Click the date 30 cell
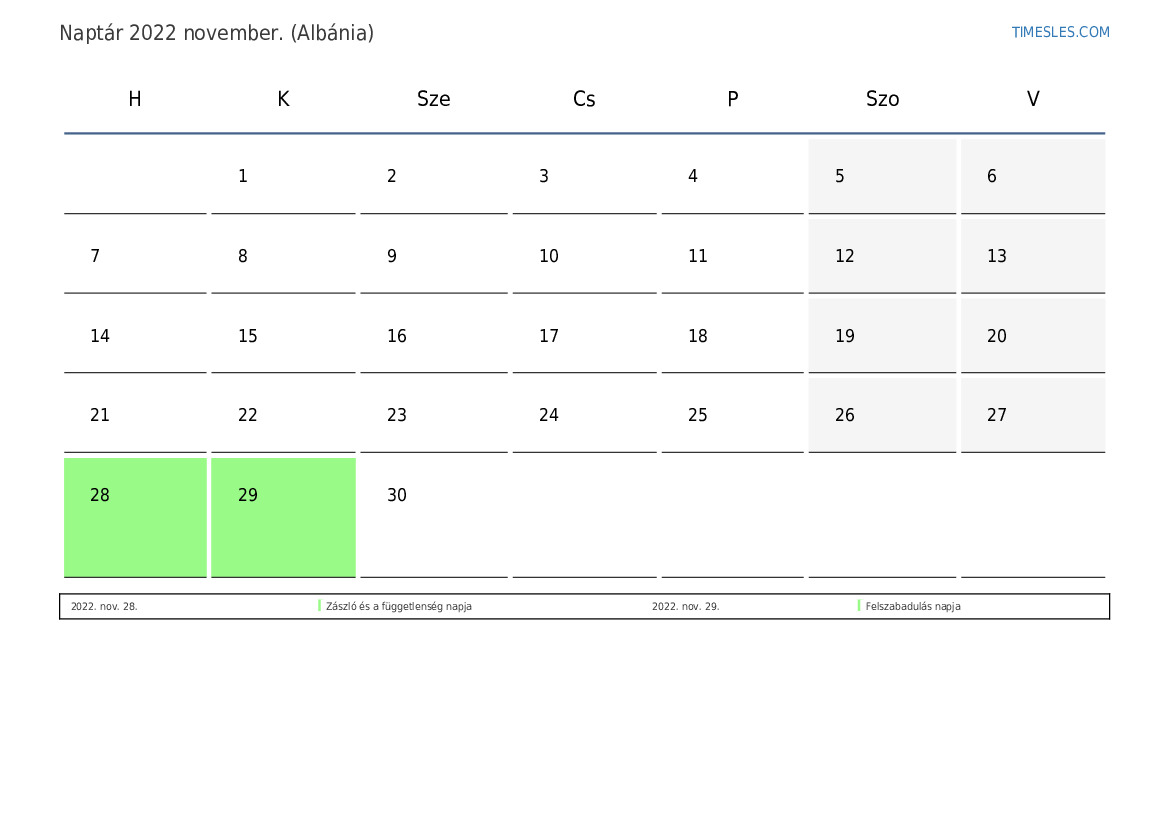The image size is (1169, 827). [x=433, y=516]
